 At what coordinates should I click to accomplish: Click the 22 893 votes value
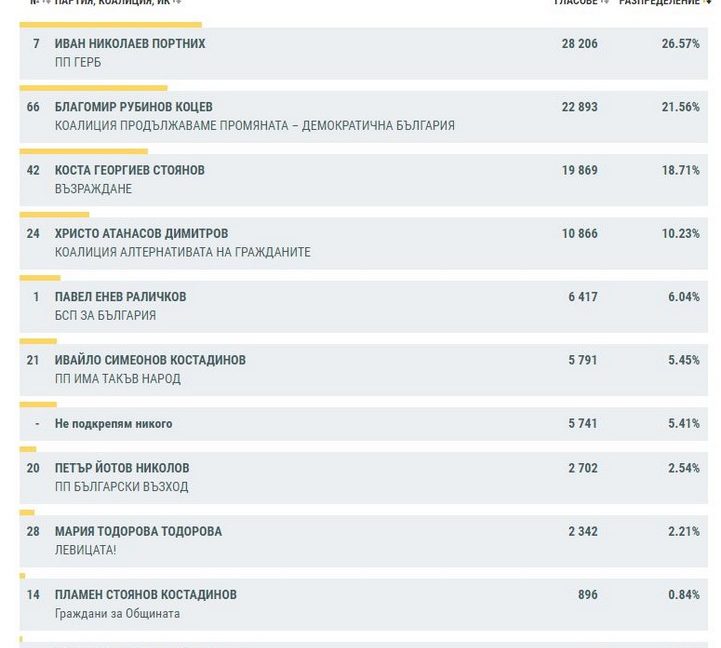pos(579,107)
